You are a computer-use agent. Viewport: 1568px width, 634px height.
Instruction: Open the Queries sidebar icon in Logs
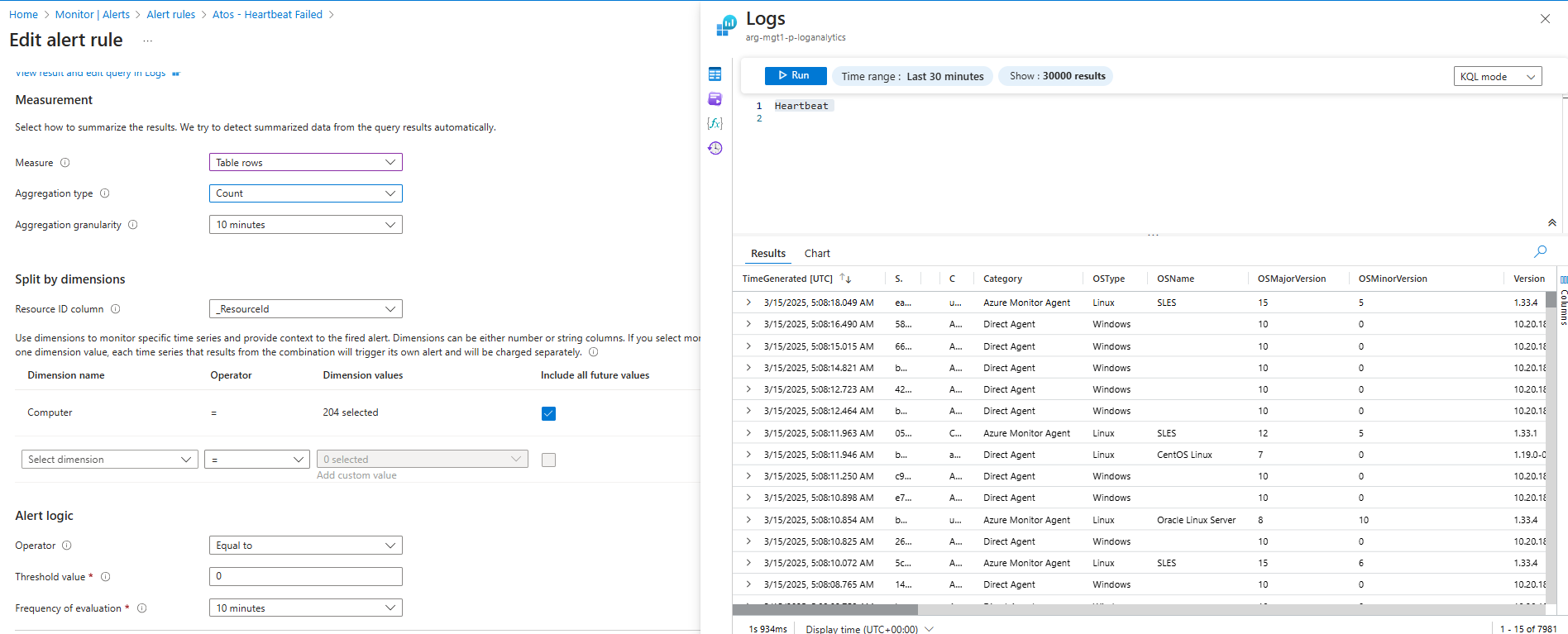[715, 99]
